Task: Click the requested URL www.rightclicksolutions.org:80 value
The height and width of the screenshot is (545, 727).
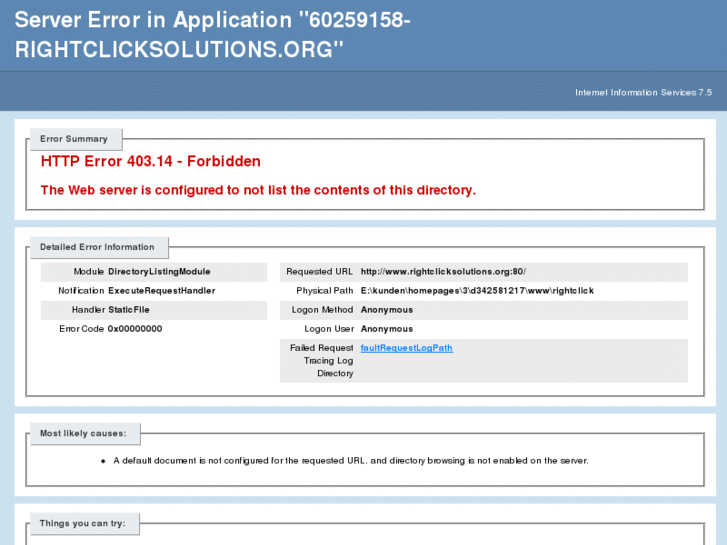Action: click(443, 272)
